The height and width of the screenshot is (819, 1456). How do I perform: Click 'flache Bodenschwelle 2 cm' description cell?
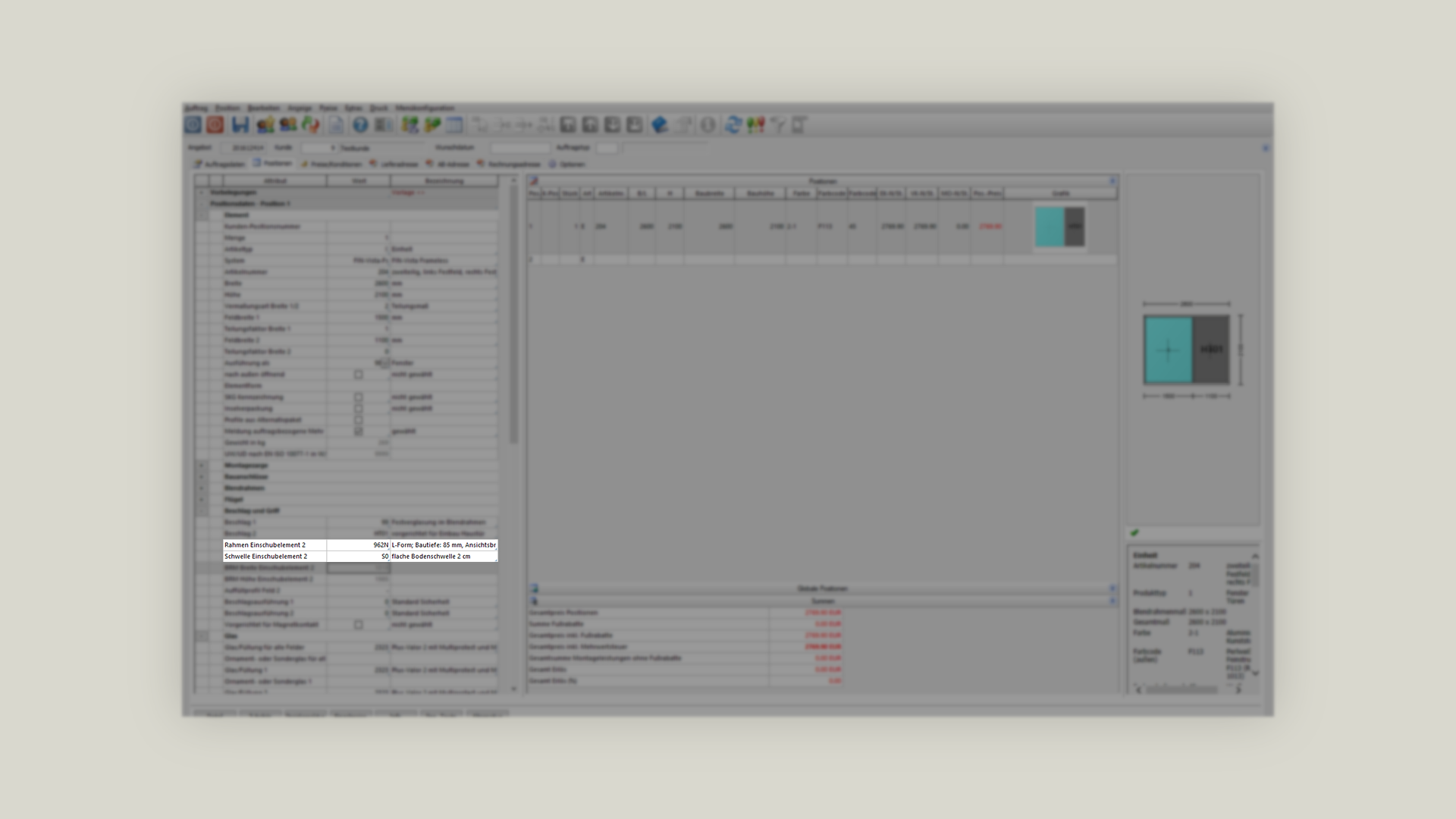point(431,557)
